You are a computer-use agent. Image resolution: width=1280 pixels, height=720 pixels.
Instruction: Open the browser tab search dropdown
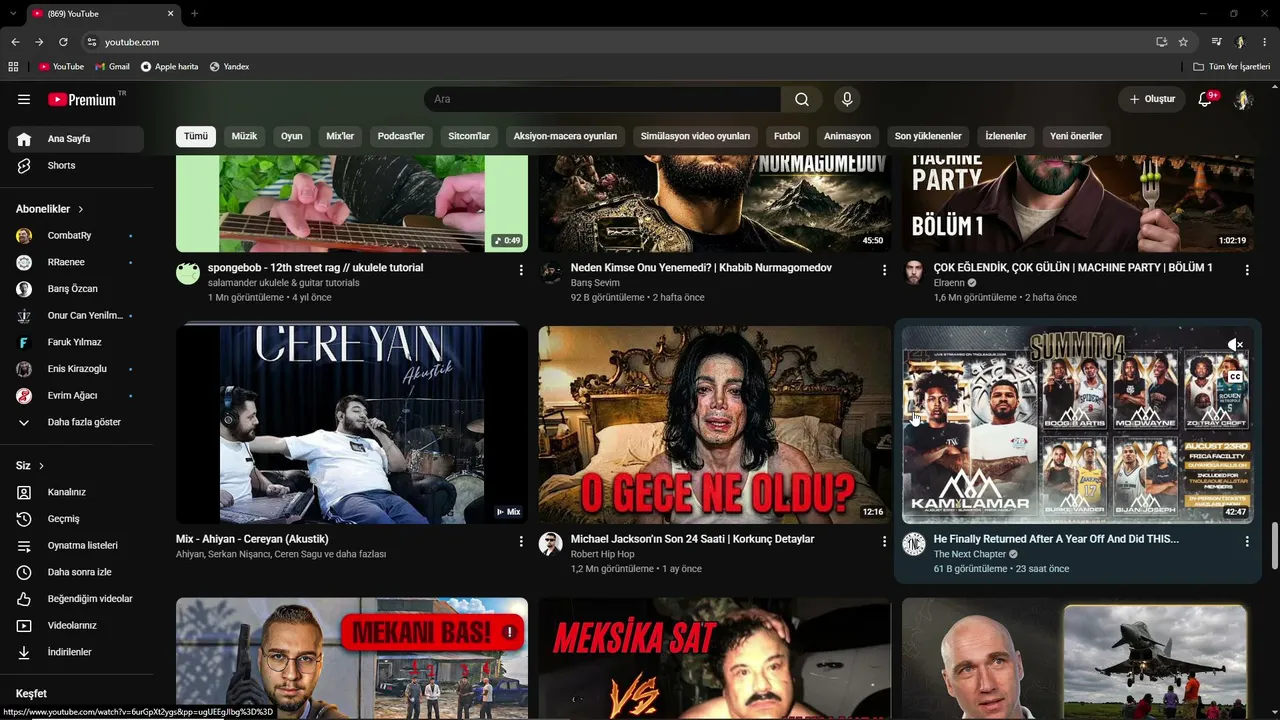13,14
